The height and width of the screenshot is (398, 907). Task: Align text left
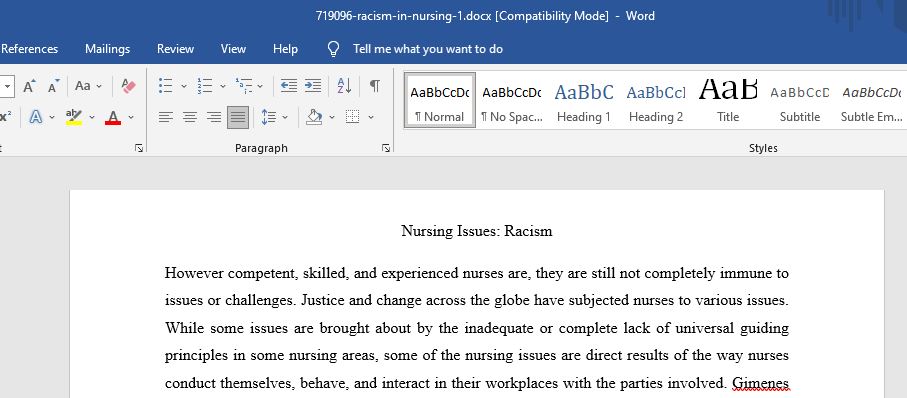(166, 117)
